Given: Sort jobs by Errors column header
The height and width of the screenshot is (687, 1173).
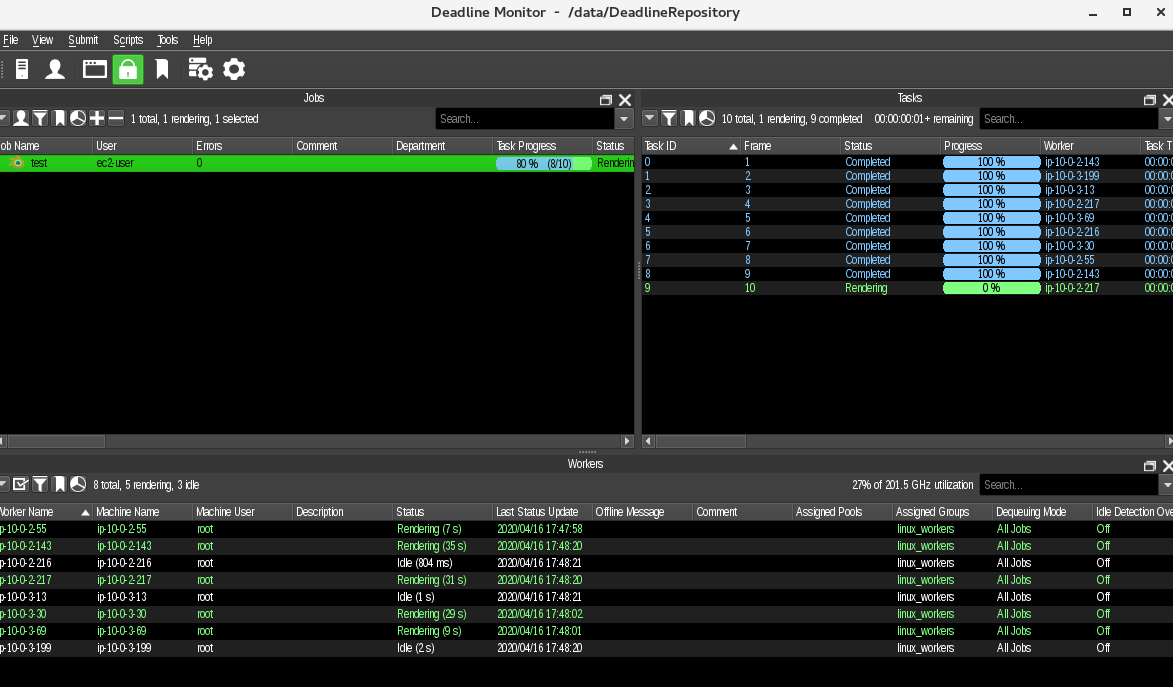Looking at the screenshot, I should [242, 146].
